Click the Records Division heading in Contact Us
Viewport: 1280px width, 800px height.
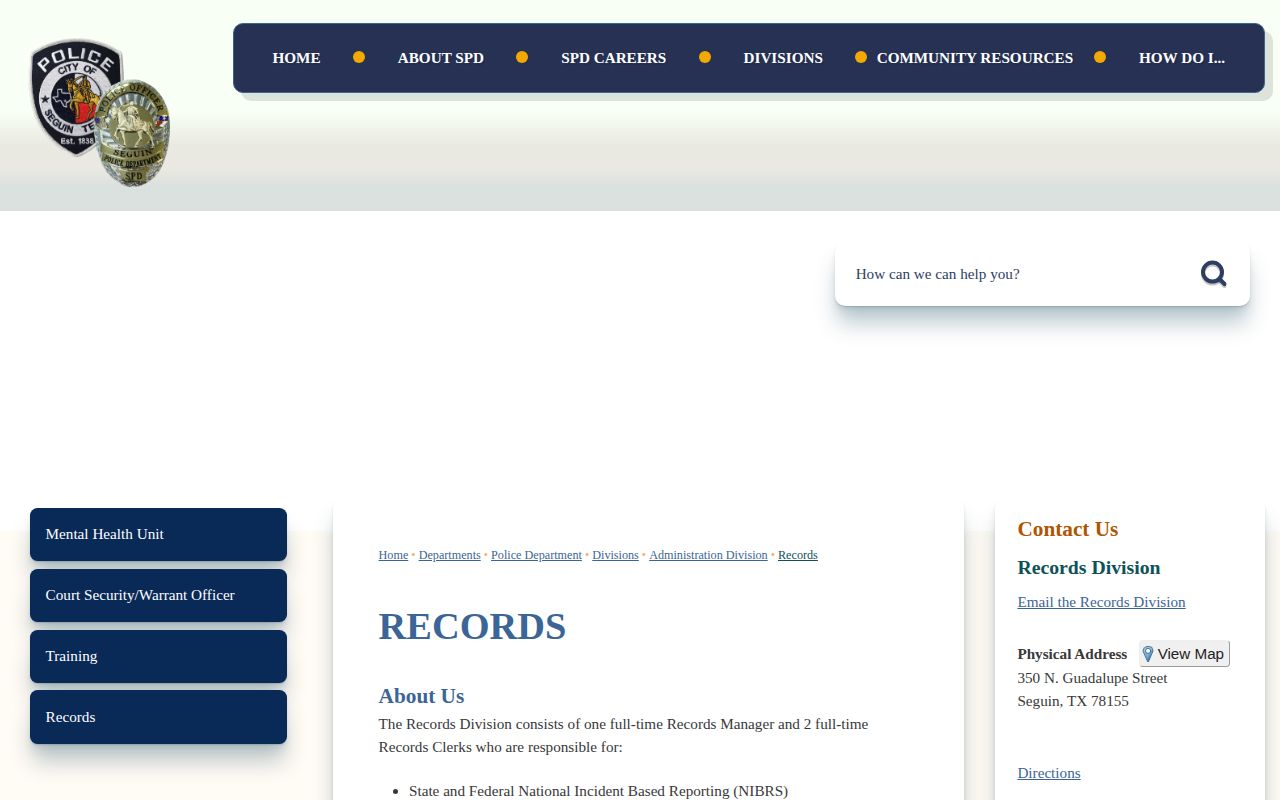pos(1089,568)
